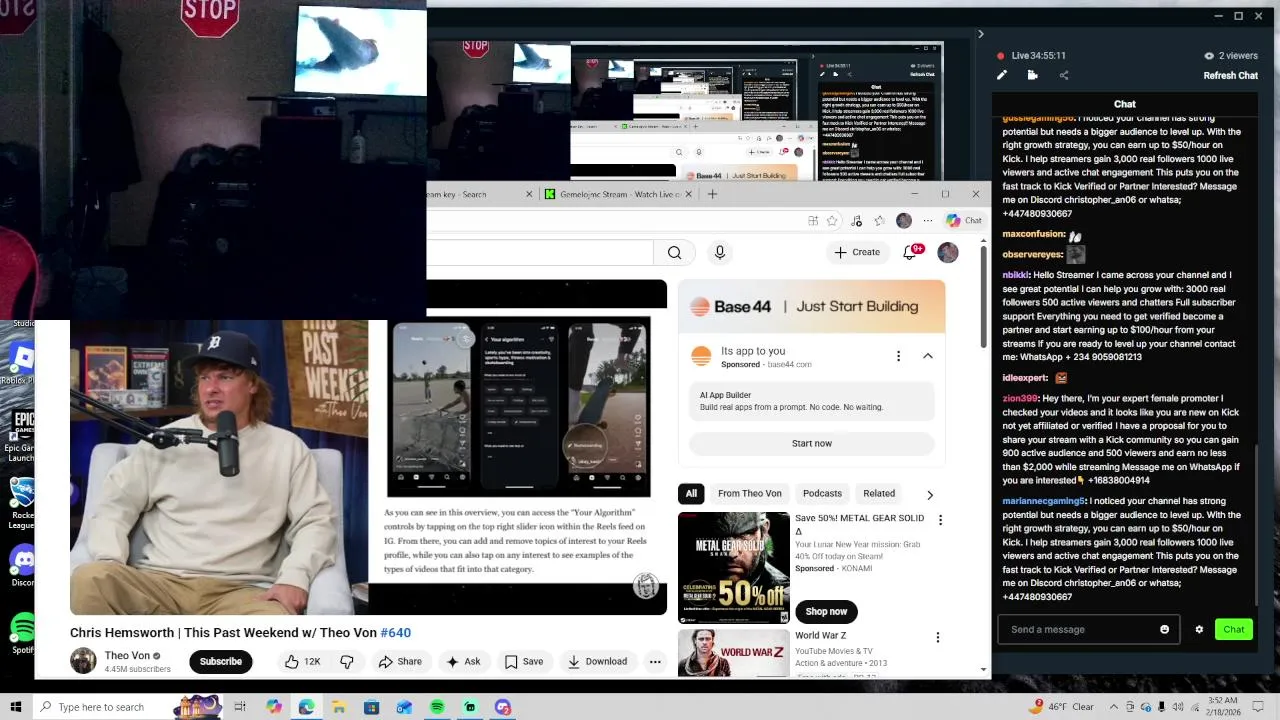Open the emoji picker in chat input
Image resolution: width=1280 pixels, height=720 pixels.
[x=1164, y=629]
